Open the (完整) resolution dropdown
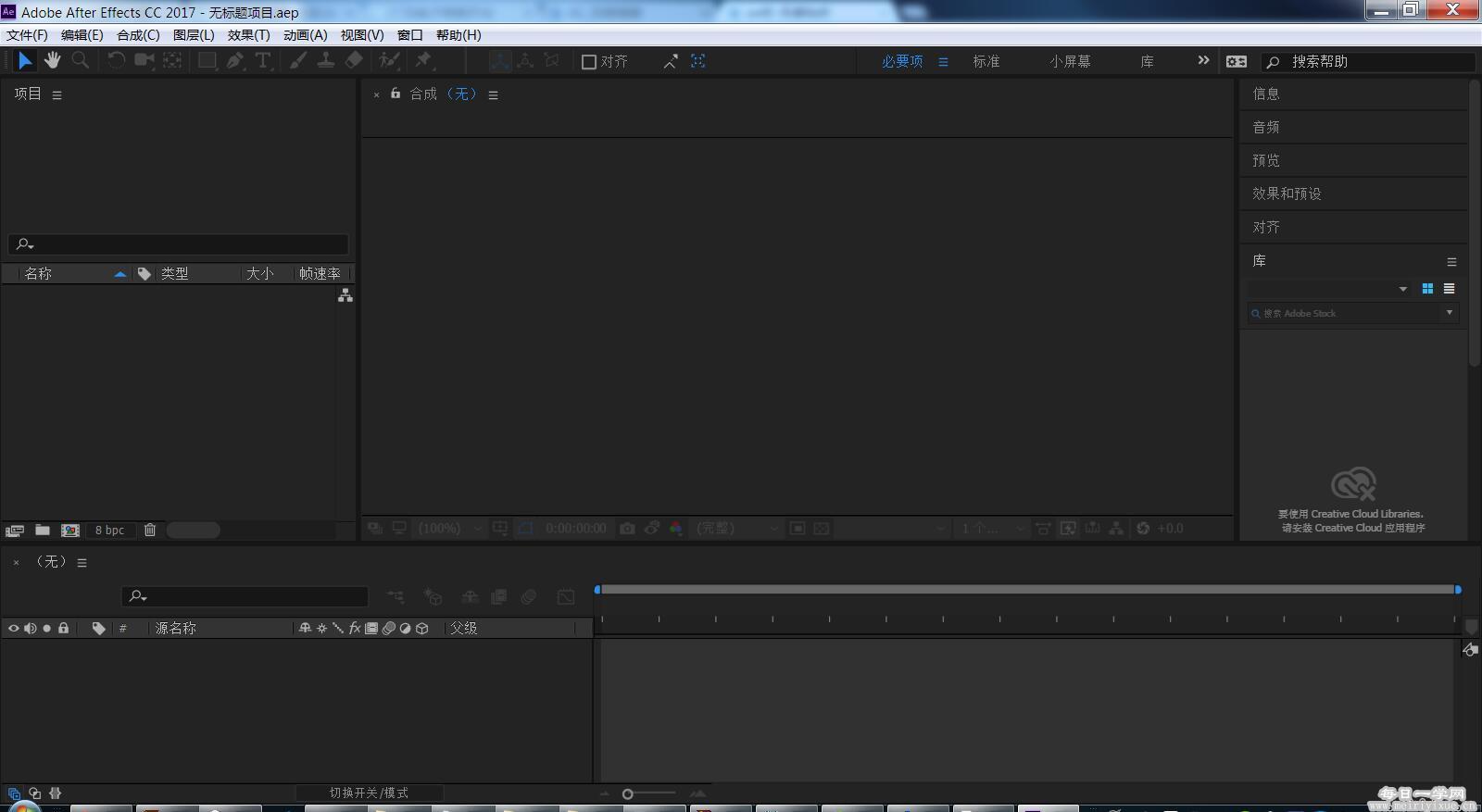Image resolution: width=1482 pixels, height=812 pixels. click(x=738, y=529)
